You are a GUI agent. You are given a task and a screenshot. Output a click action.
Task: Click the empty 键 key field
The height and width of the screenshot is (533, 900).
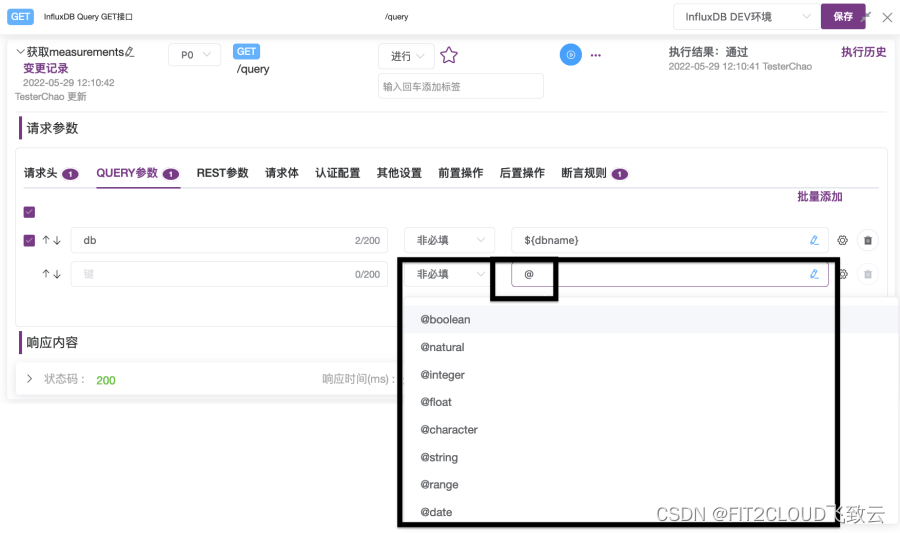pos(229,274)
